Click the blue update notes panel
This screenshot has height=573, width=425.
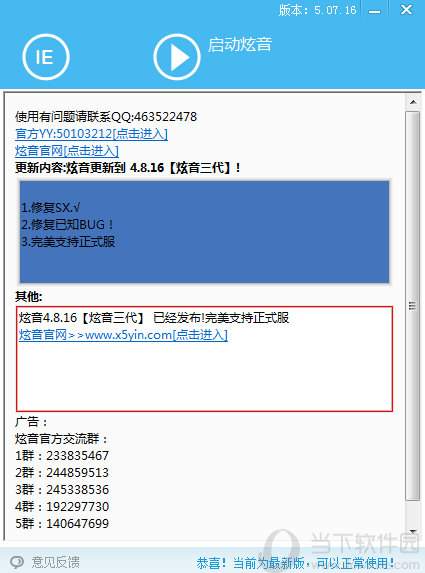(204, 232)
